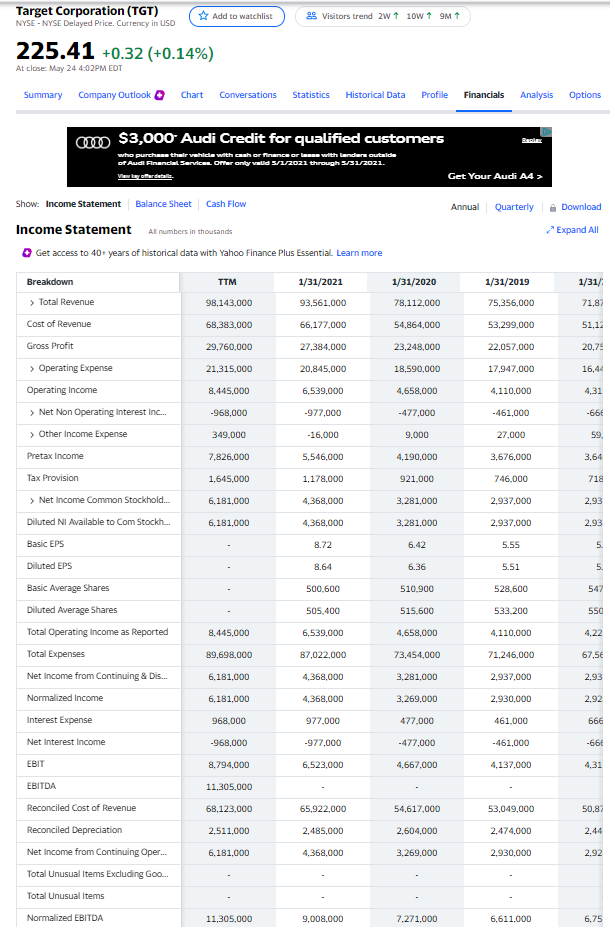Open the Summary tab
This screenshot has width=610, height=927.
coord(43,95)
